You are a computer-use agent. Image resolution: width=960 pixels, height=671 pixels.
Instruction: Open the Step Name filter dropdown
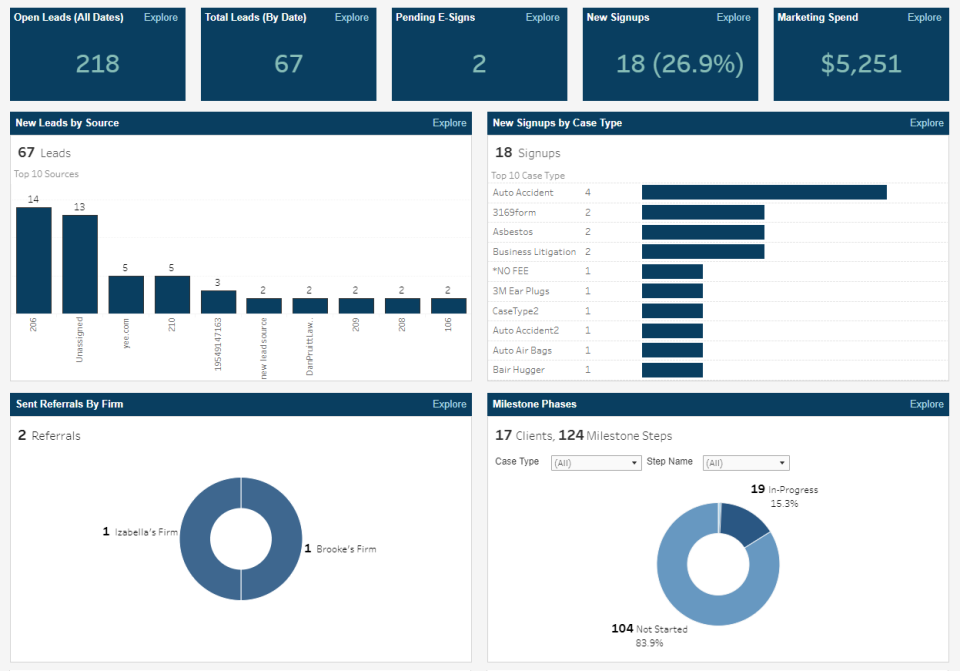[746, 462]
